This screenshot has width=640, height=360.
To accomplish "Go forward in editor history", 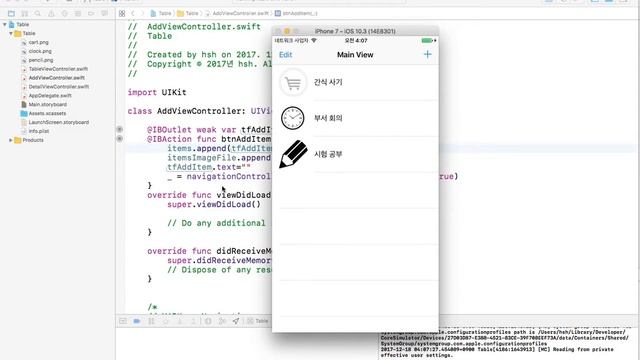I will pos(142,13).
